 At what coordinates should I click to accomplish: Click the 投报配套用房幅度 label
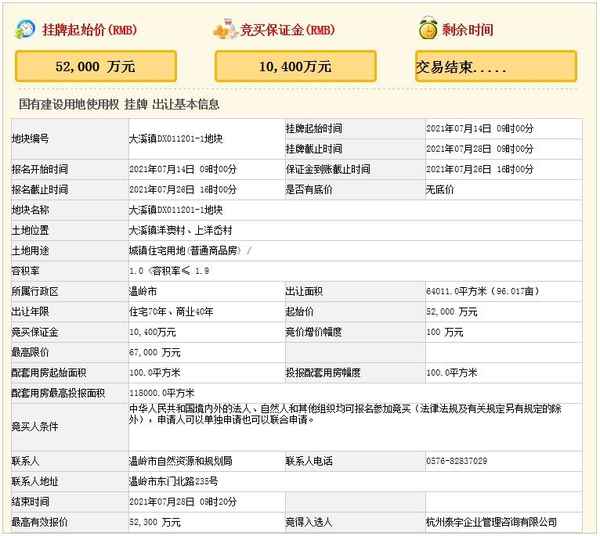[323, 373]
